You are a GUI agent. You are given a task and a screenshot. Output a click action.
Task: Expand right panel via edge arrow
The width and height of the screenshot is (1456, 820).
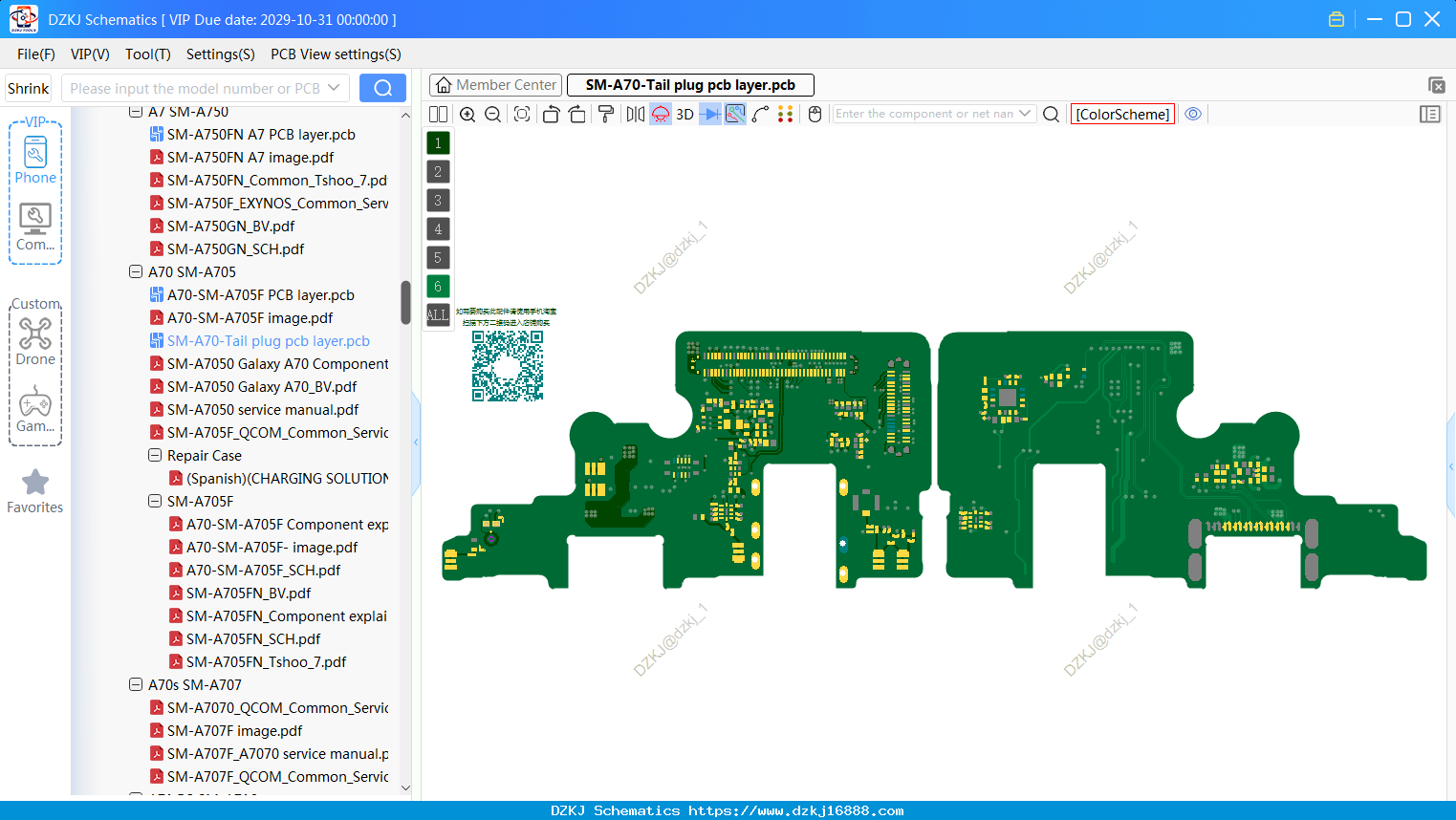click(1451, 466)
